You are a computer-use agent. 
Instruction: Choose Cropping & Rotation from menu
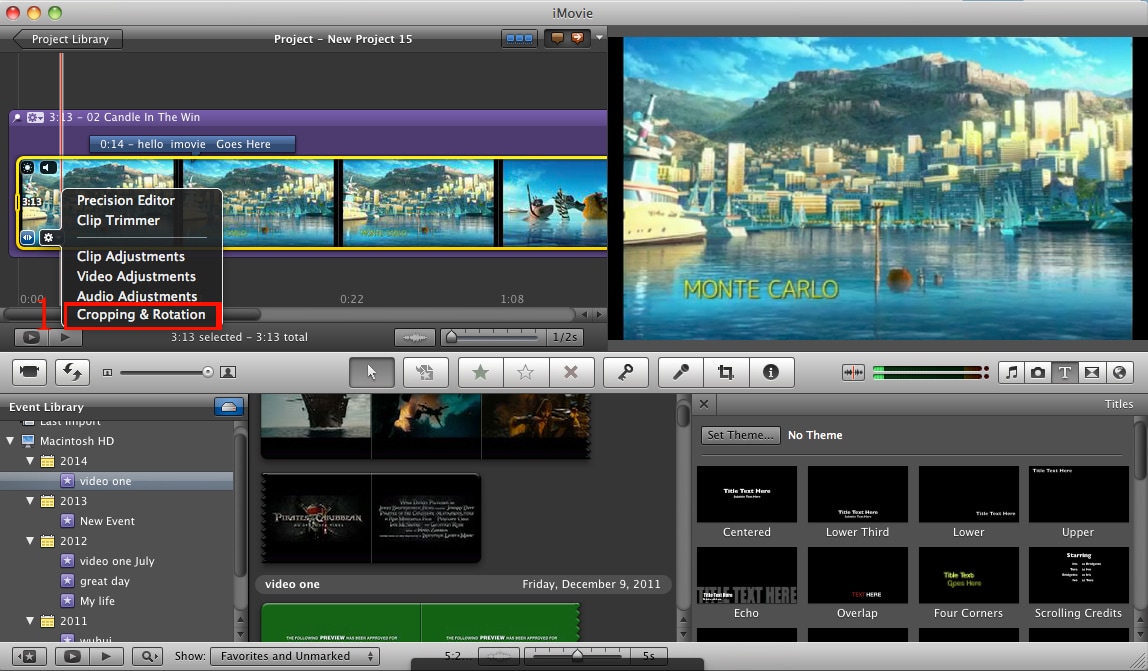click(x=141, y=314)
